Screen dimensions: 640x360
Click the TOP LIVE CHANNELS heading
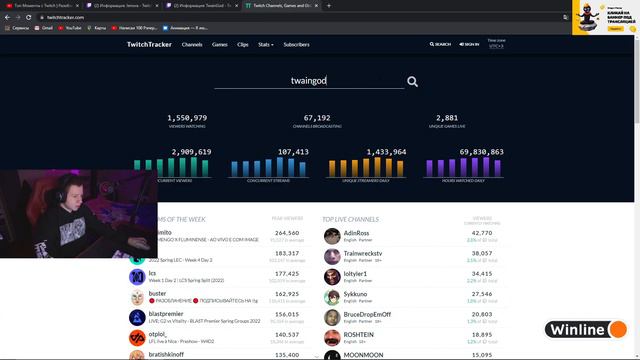pos(351,220)
